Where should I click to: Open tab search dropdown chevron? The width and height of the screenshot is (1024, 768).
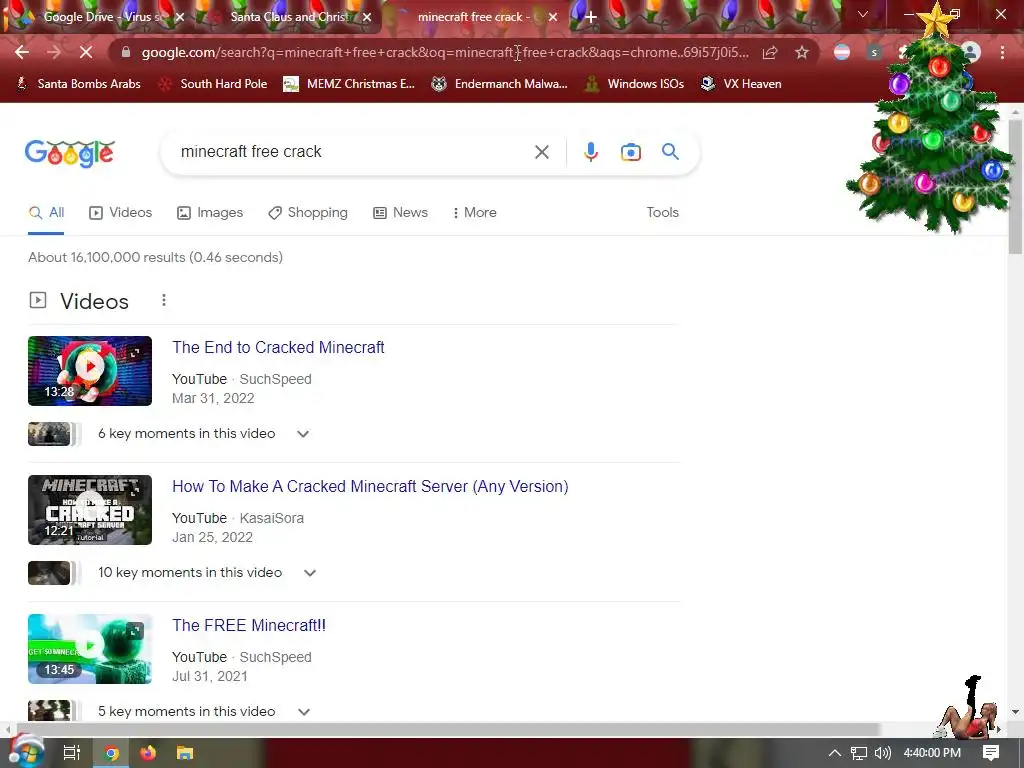pyautogui.click(x=863, y=14)
